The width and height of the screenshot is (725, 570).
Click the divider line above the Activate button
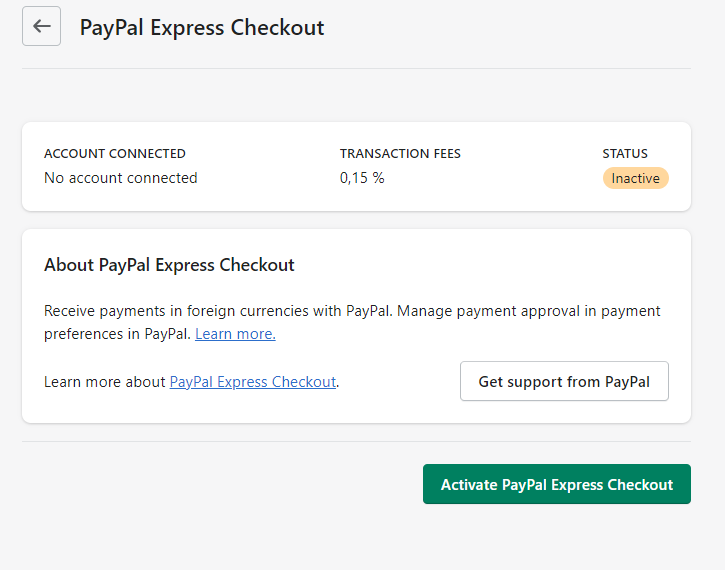tap(356, 441)
